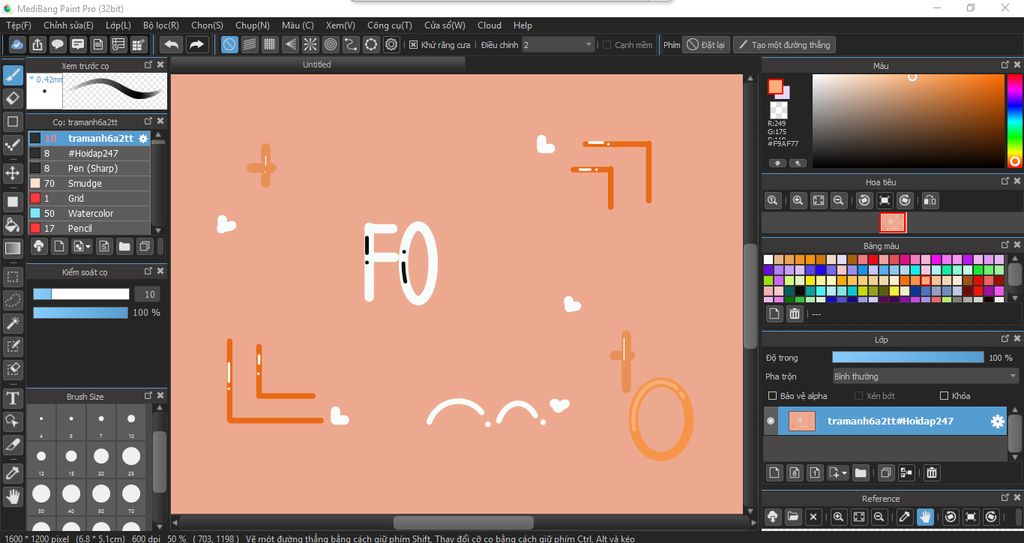The image size is (1024, 543).
Task: Select the Hand tool in left toolbar
Action: (12, 497)
